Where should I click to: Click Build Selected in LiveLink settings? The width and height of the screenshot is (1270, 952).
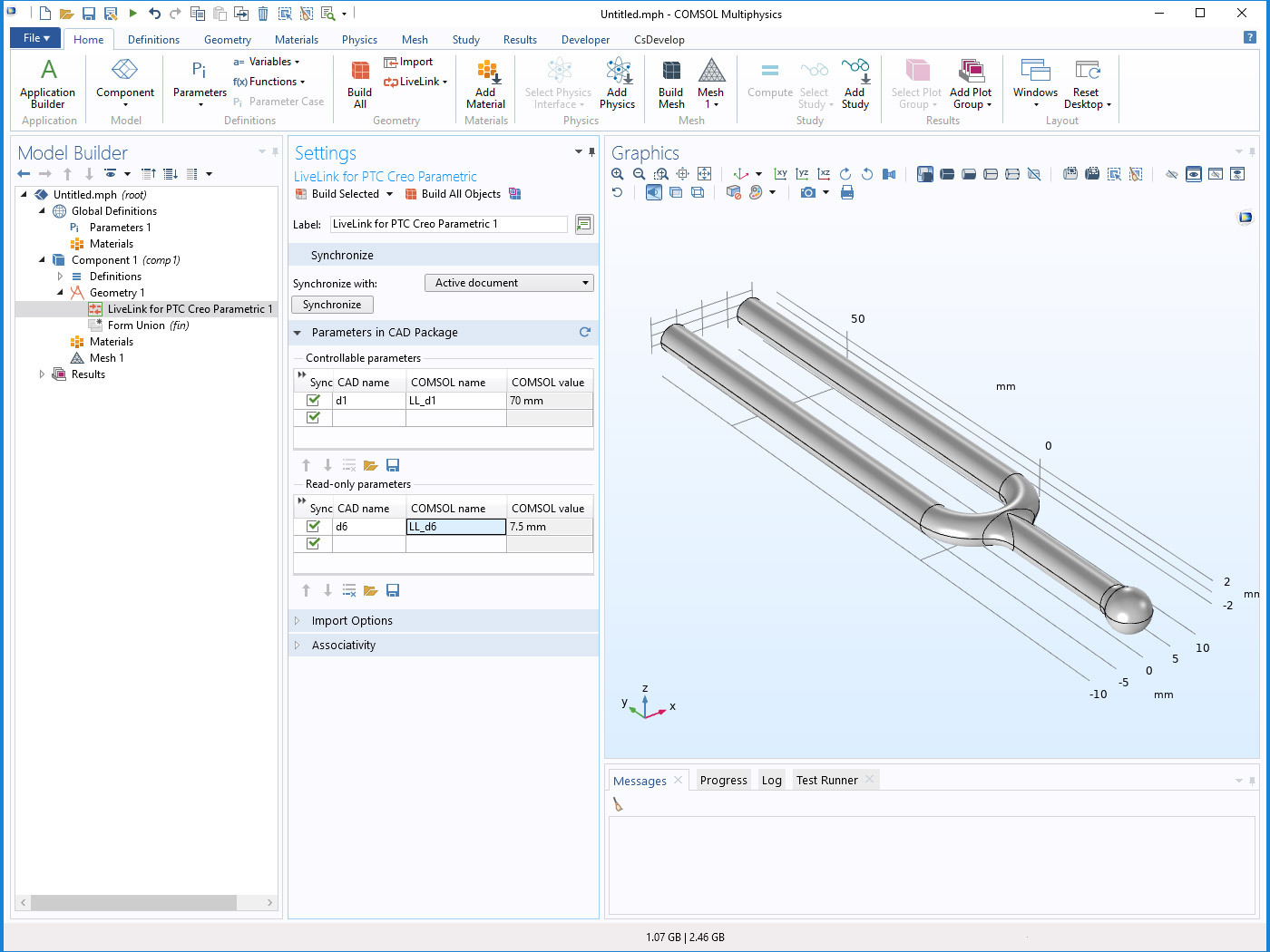tap(343, 193)
